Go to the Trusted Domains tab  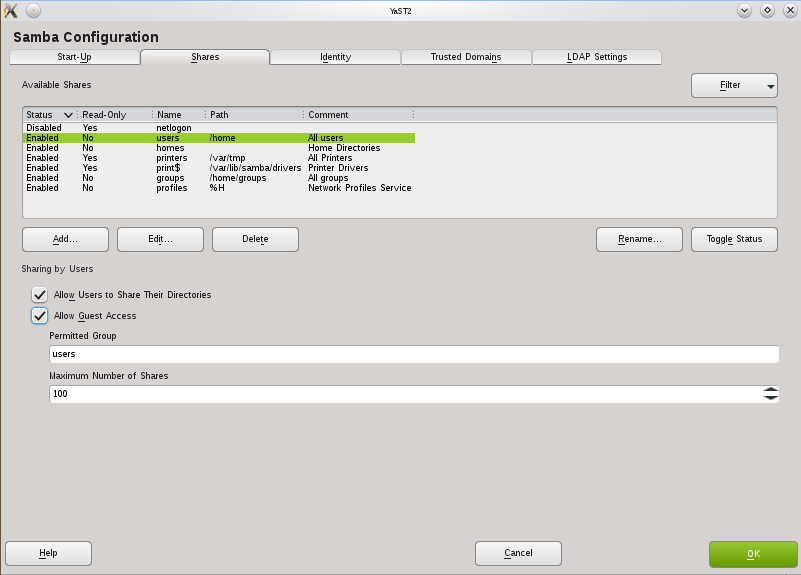coord(466,57)
